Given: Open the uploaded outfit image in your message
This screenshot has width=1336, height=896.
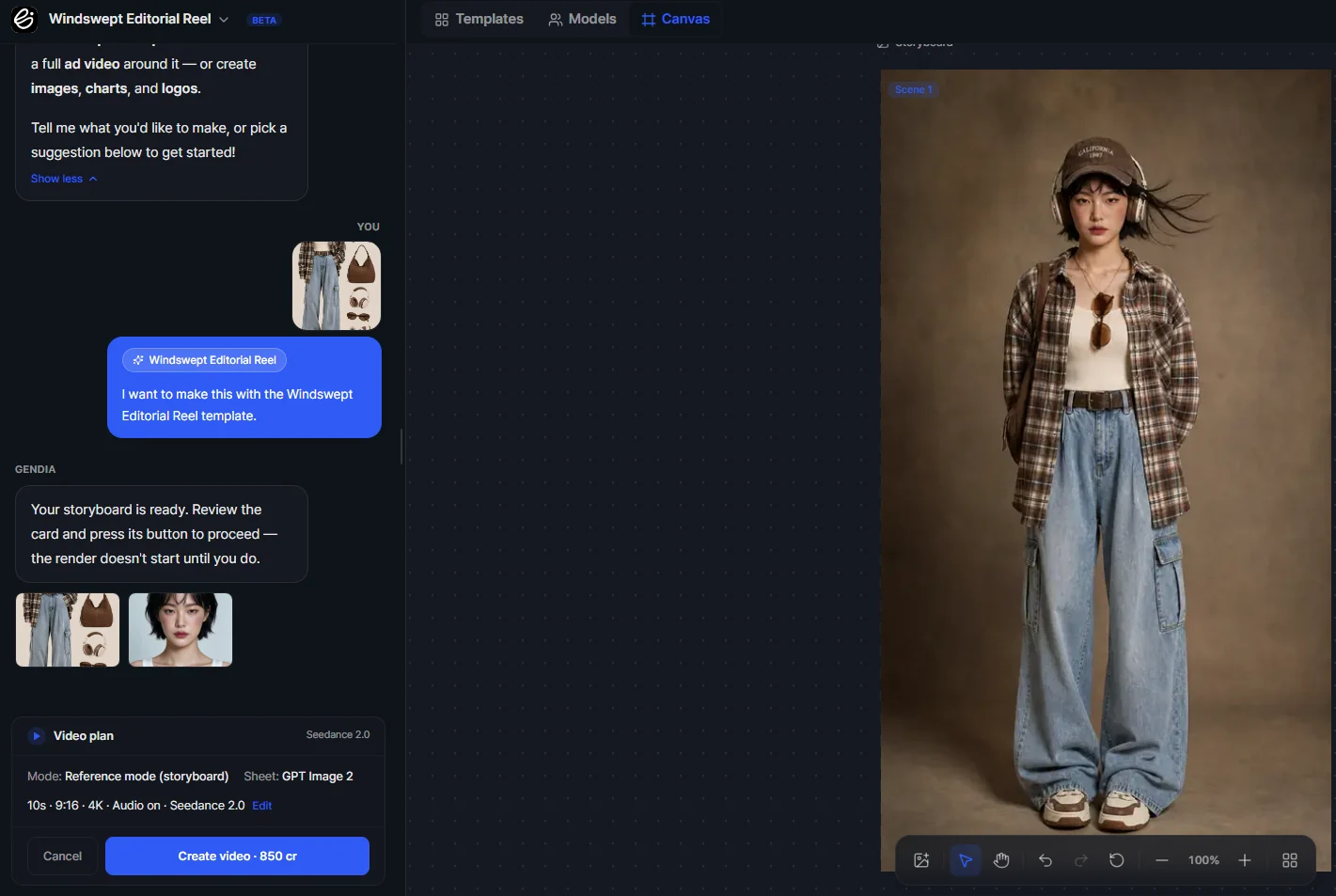Looking at the screenshot, I should [337, 286].
